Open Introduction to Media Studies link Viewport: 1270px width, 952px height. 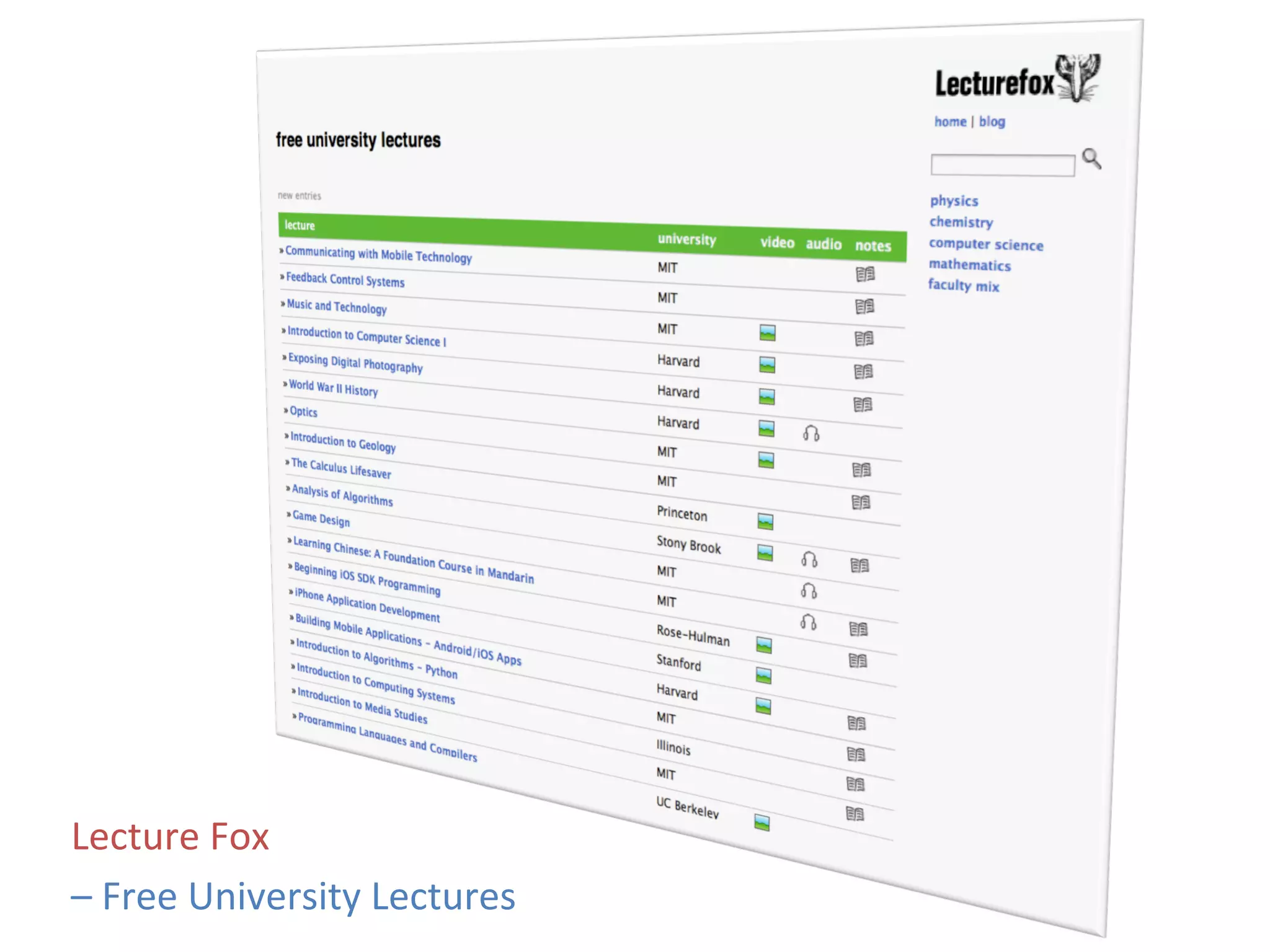point(362,705)
